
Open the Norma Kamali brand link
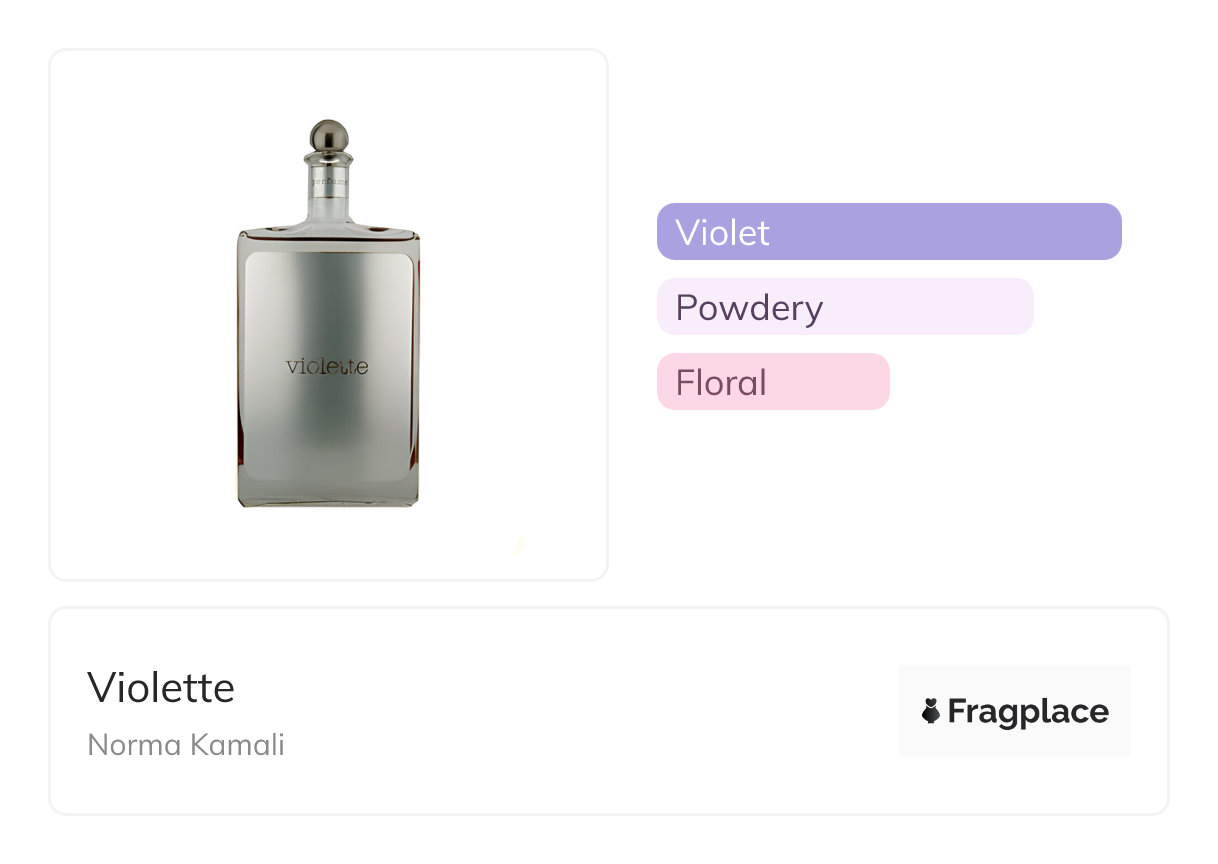coord(186,745)
